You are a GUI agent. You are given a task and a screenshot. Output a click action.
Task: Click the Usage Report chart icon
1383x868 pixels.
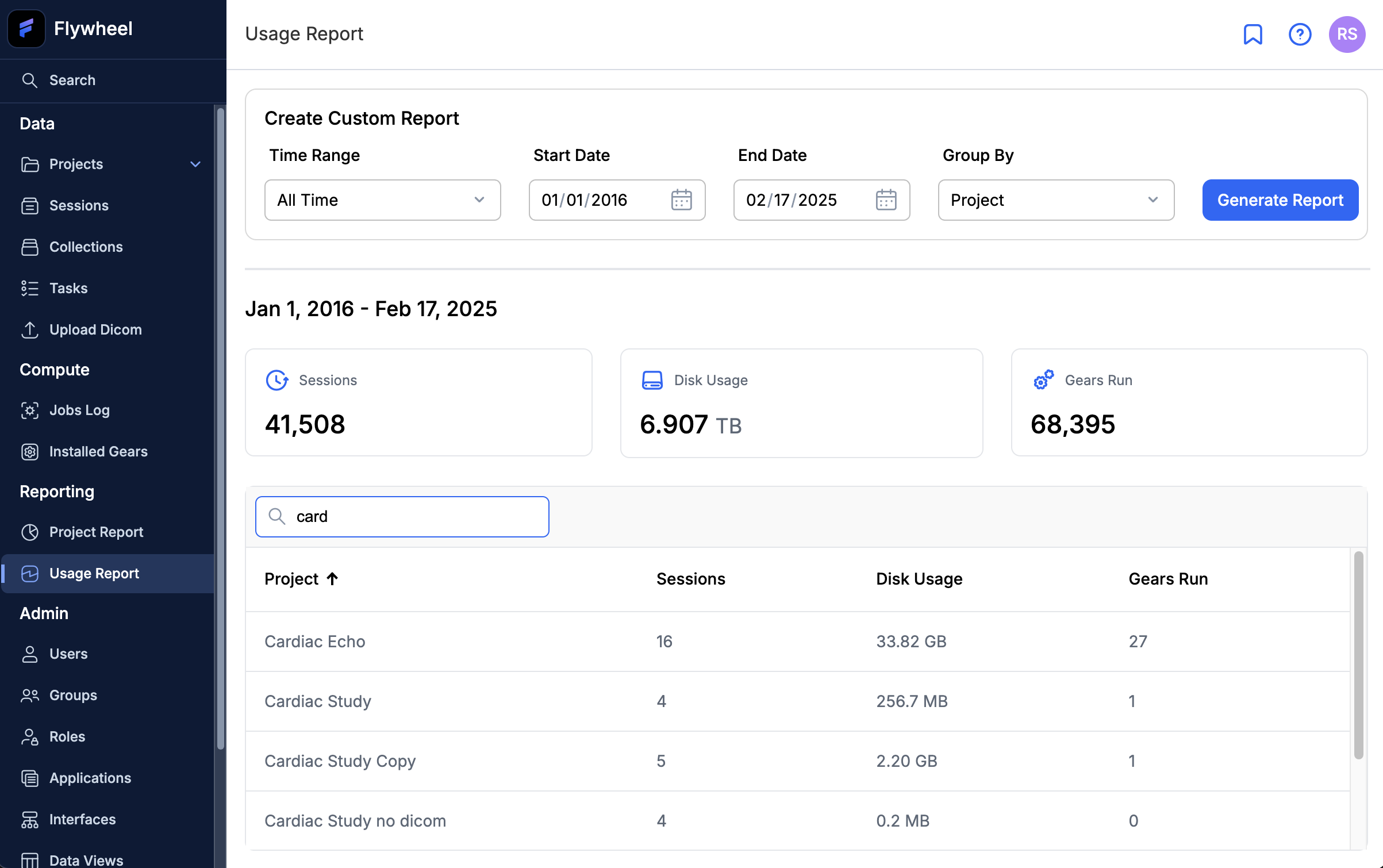30,574
